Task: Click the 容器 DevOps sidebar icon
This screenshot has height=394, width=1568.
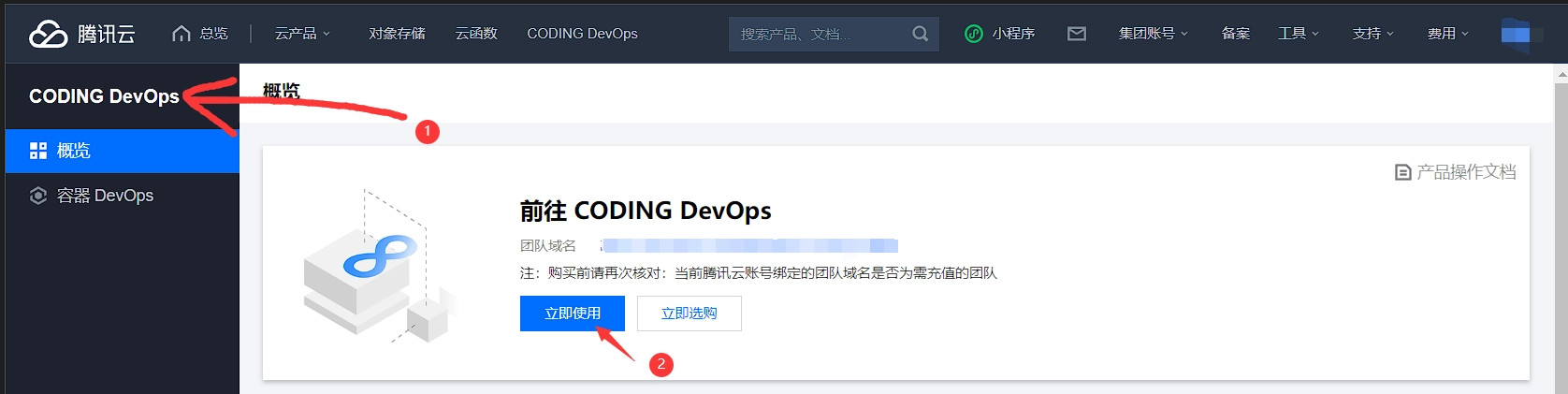Action: click(x=38, y=196)
